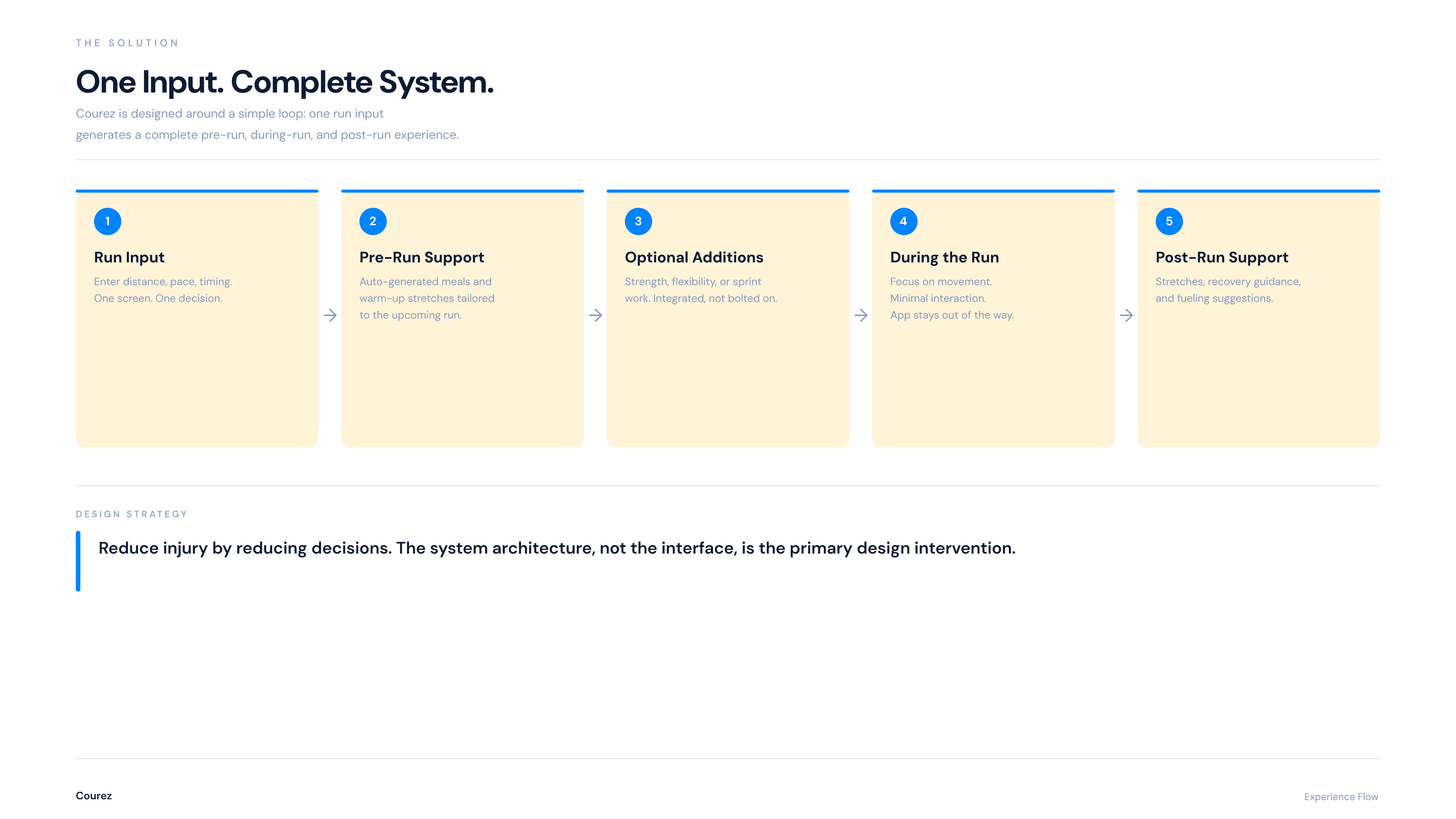Viewport: 1456px width, 819px height.
Task: Click the Experience Flow footer text
Action: 1341,796
